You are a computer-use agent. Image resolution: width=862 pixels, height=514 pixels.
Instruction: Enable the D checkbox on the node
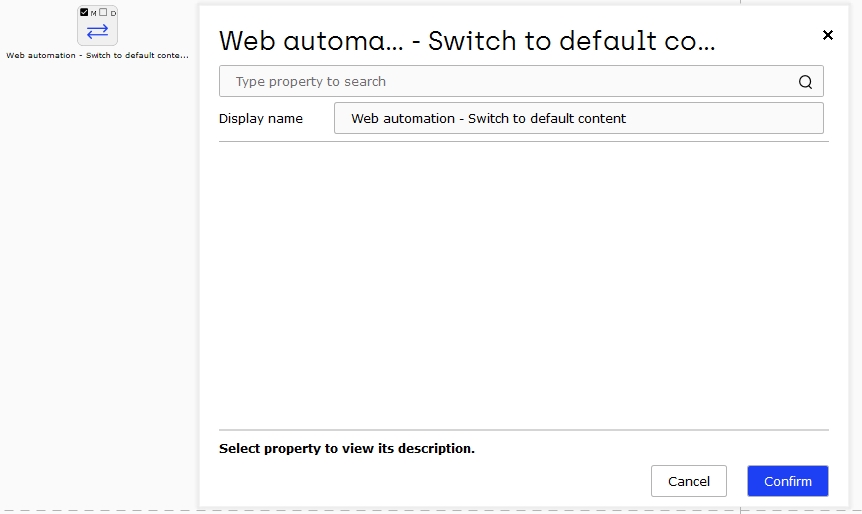(103, 12)
